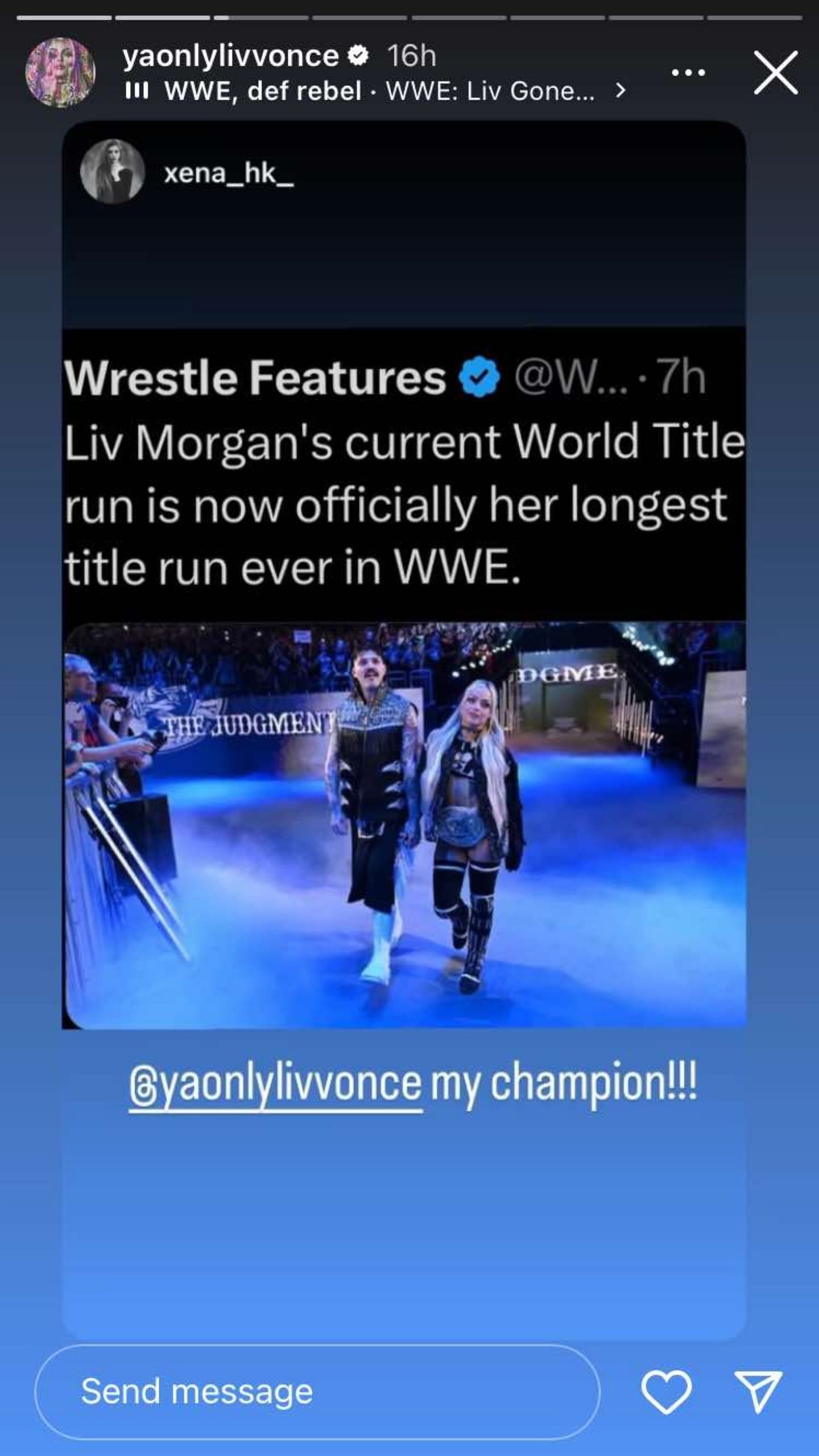The image size is (819, 1456).
Task: Tap the xena_hk_ username
Action: [x=229, y=172]
